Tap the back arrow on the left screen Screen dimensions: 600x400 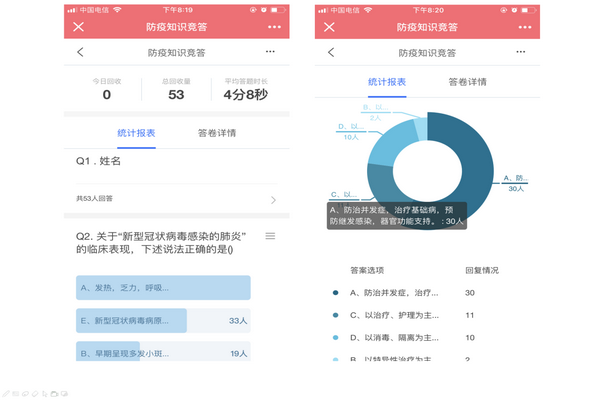(80, 52)
